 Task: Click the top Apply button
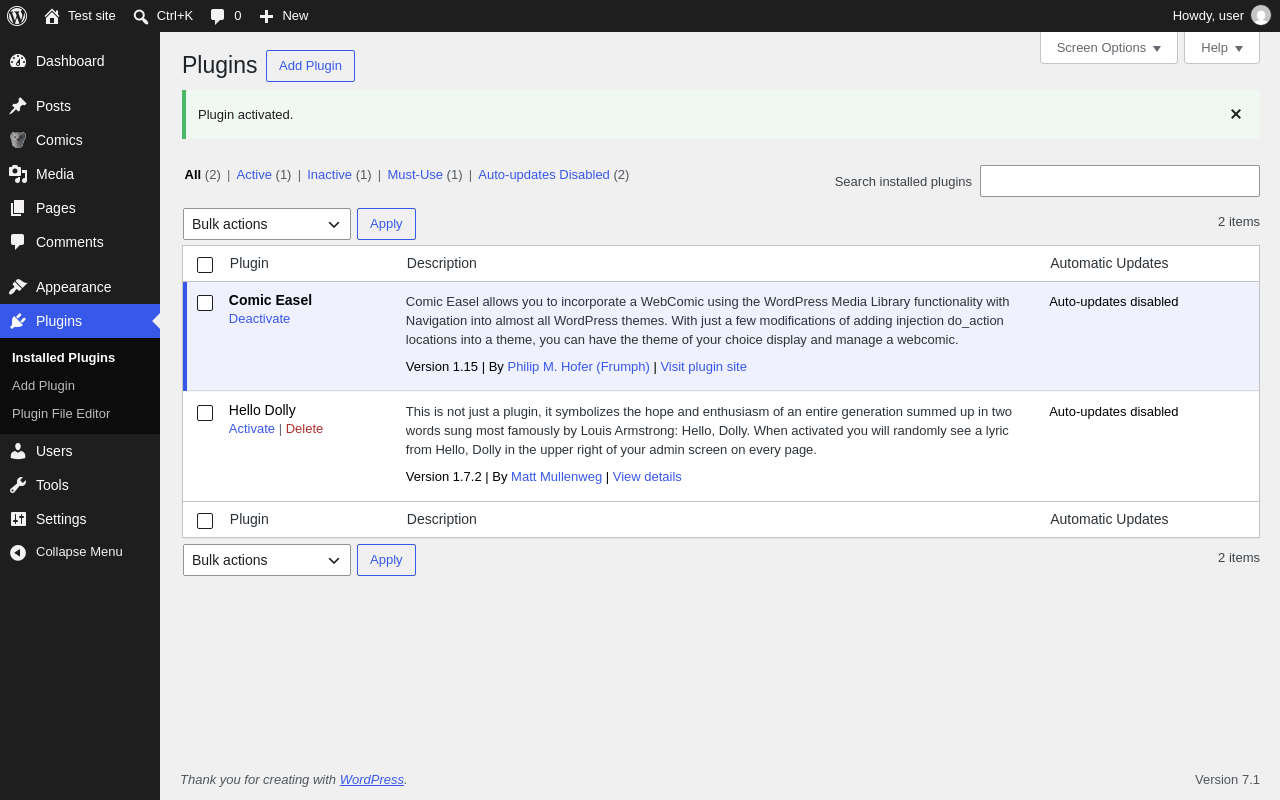pos(386,224)
